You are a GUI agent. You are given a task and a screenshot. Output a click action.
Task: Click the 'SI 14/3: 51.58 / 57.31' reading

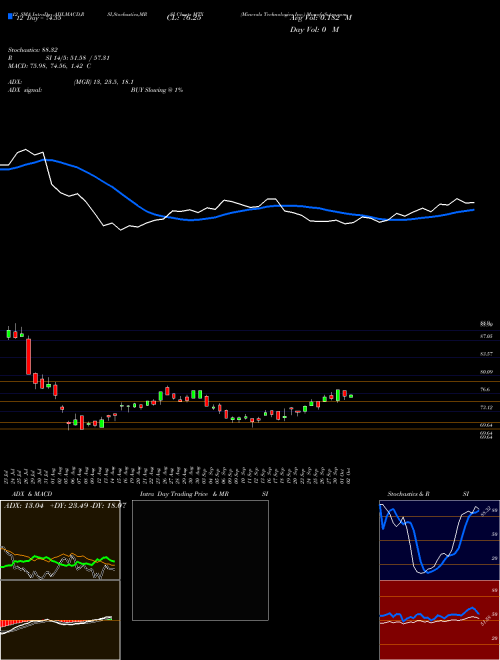[x=78, y=58]
